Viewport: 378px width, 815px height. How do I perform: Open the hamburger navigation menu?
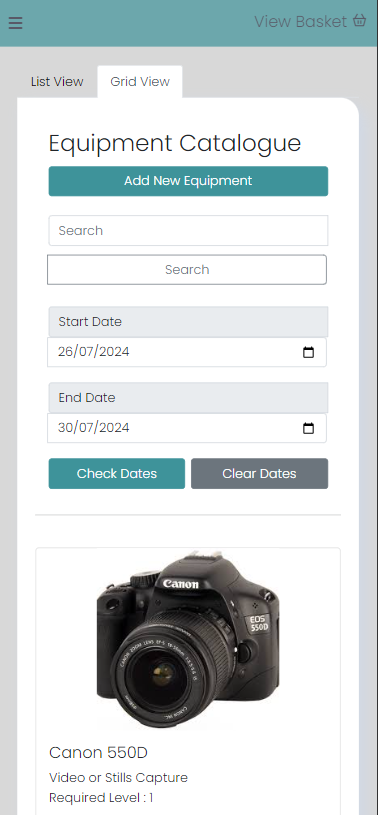pyautogui.click(x=15, y=23)
